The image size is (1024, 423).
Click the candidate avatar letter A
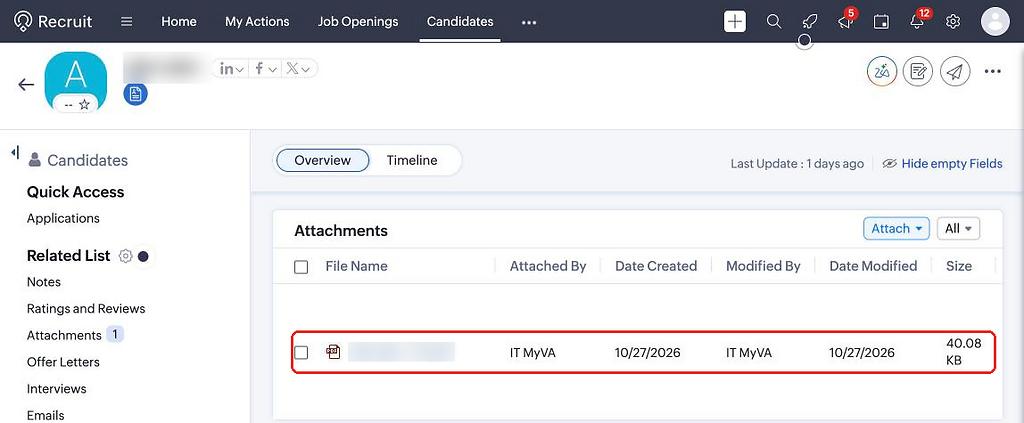[x=76, y=76]
